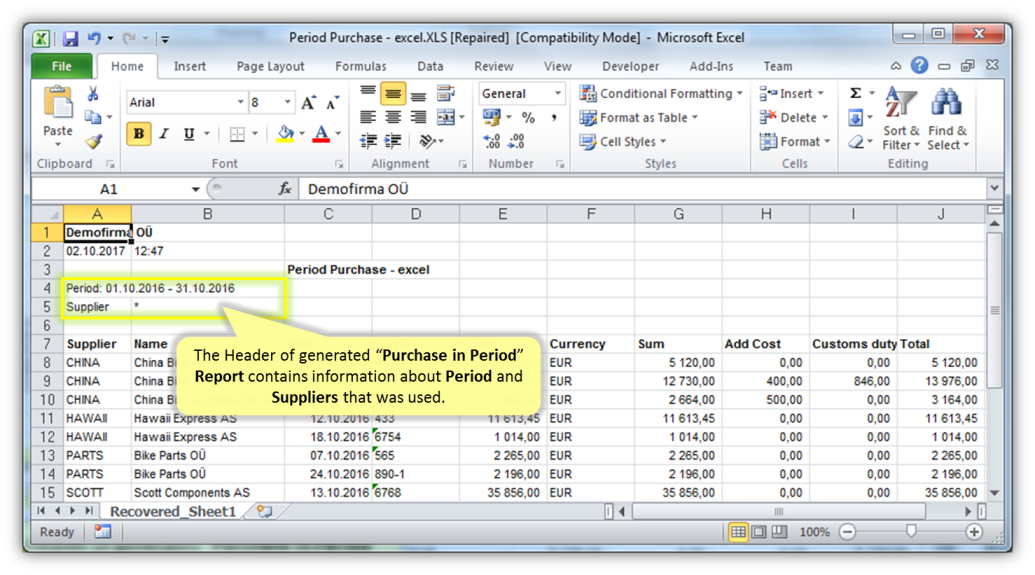Decrease decimal places

click(x=517, y=141)
